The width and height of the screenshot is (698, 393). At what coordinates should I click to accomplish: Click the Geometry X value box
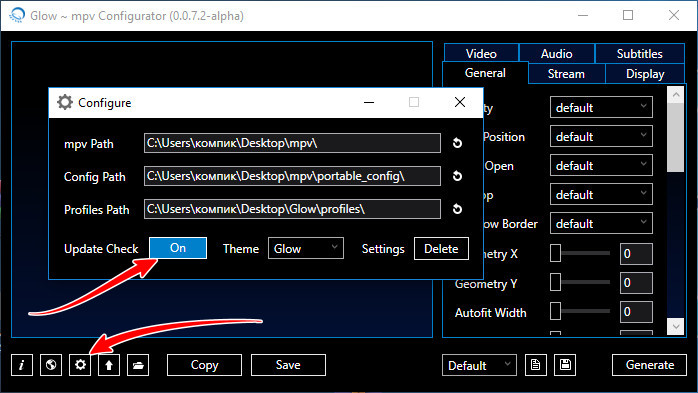636,254
